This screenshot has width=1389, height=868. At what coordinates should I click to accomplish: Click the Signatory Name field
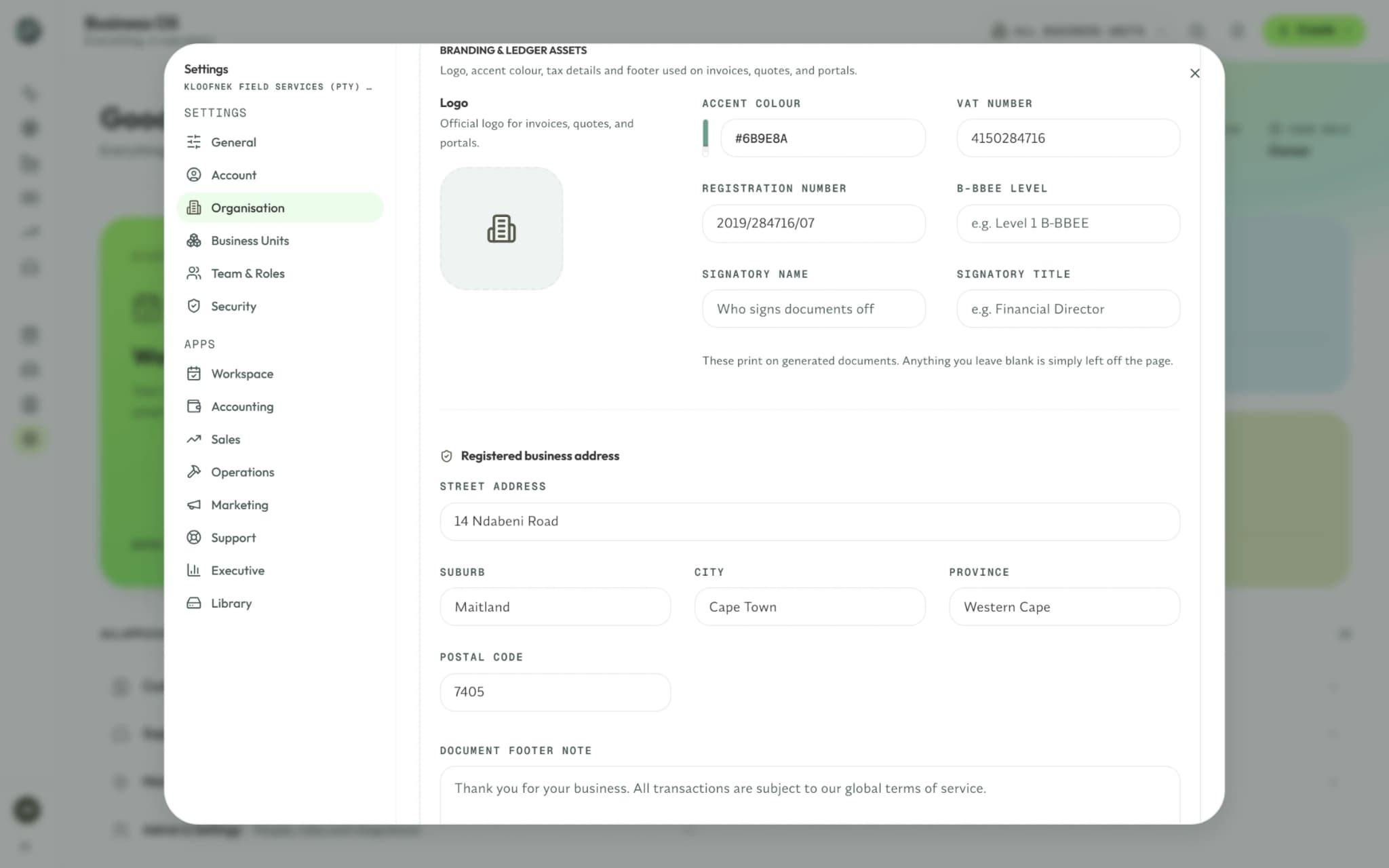(814, 309)
